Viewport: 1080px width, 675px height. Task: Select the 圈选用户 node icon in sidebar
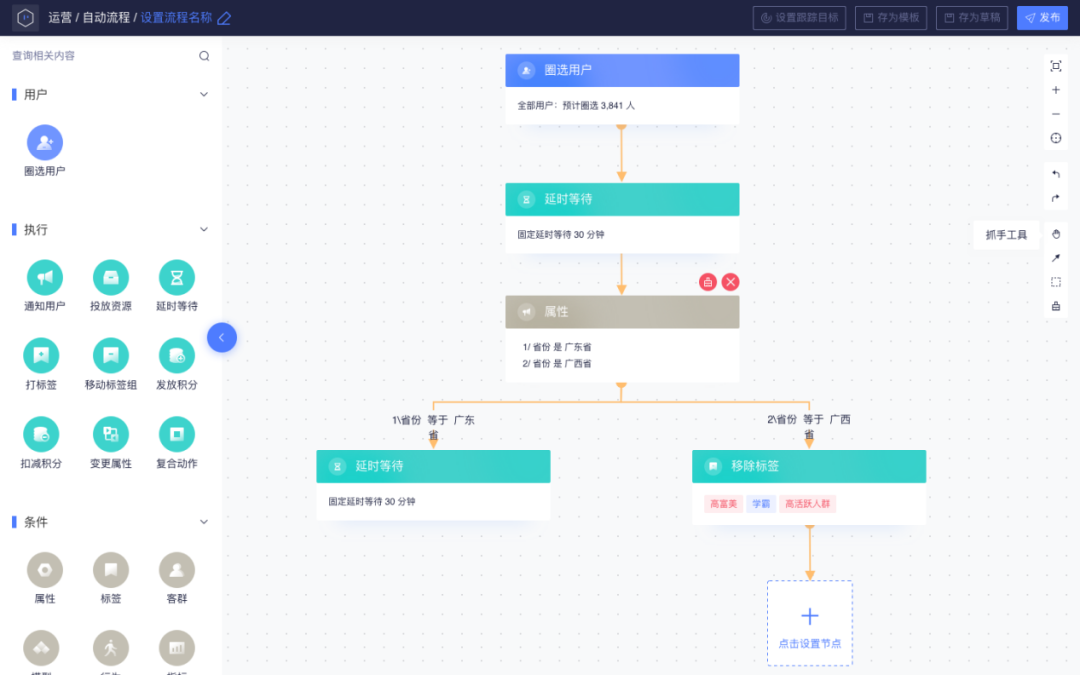[45, 142]
